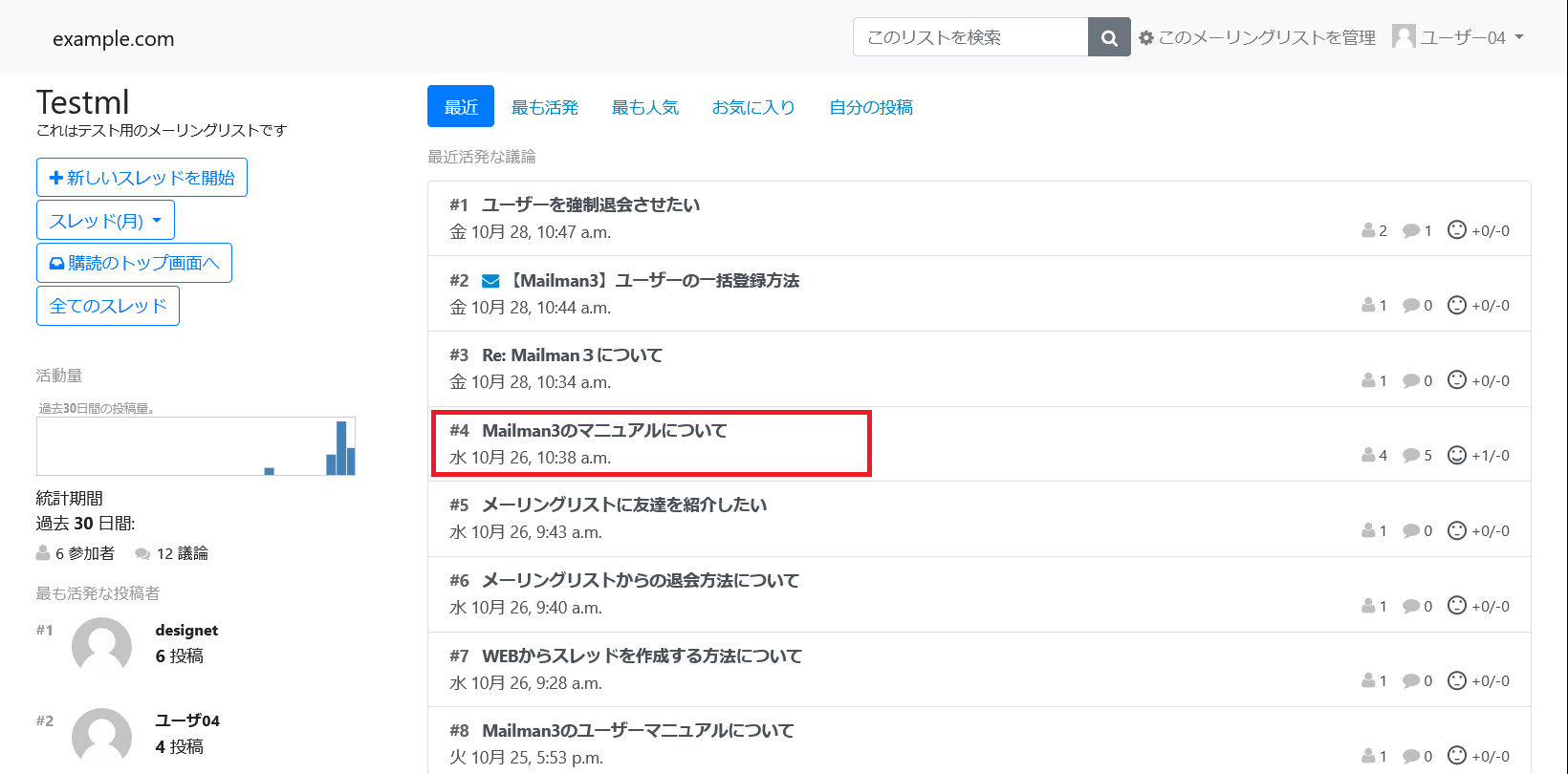Viewport: 1568px width, 774px height.
Task: Click the Testml list title
Action: point(82,102)
